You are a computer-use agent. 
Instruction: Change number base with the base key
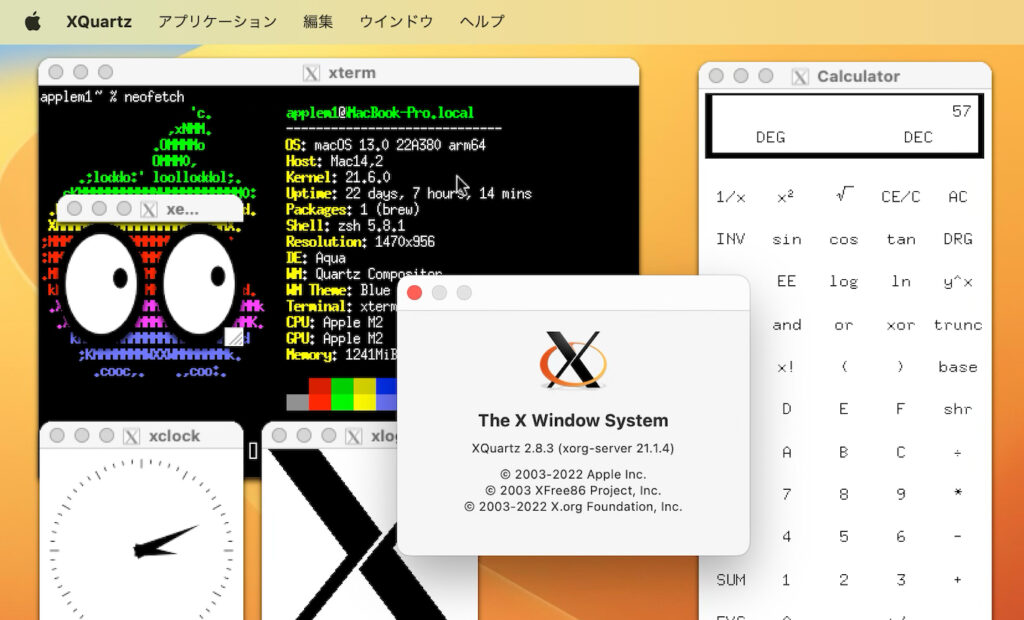click(957, 367)
